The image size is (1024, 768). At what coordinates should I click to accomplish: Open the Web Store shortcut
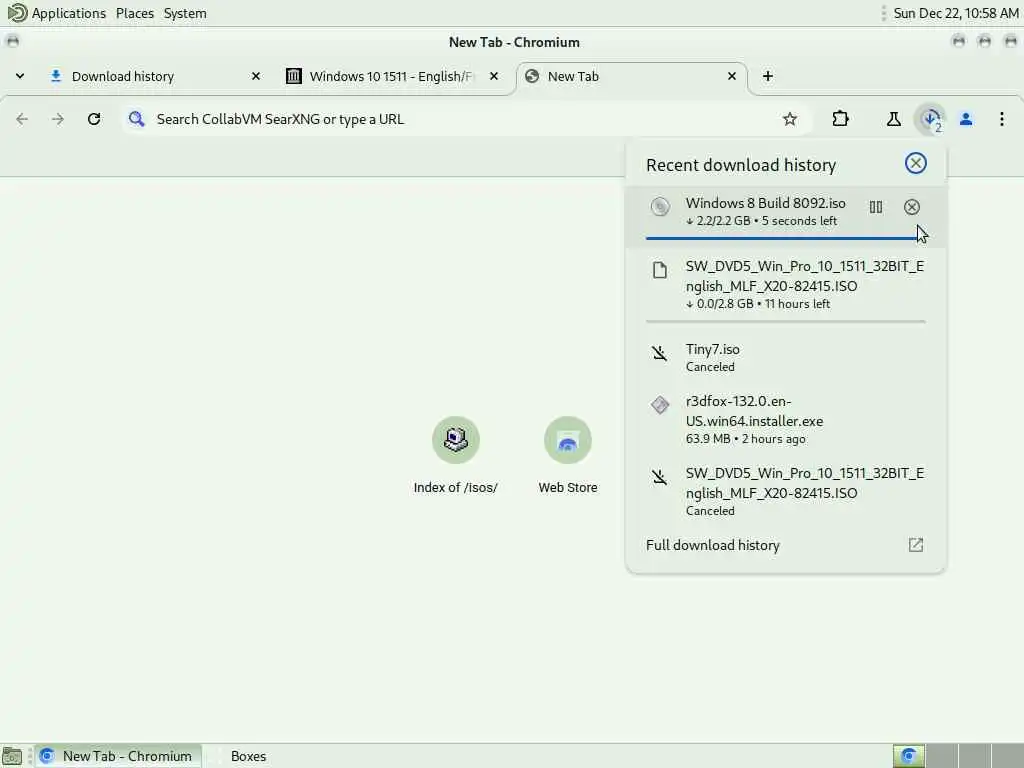point(568,456)
